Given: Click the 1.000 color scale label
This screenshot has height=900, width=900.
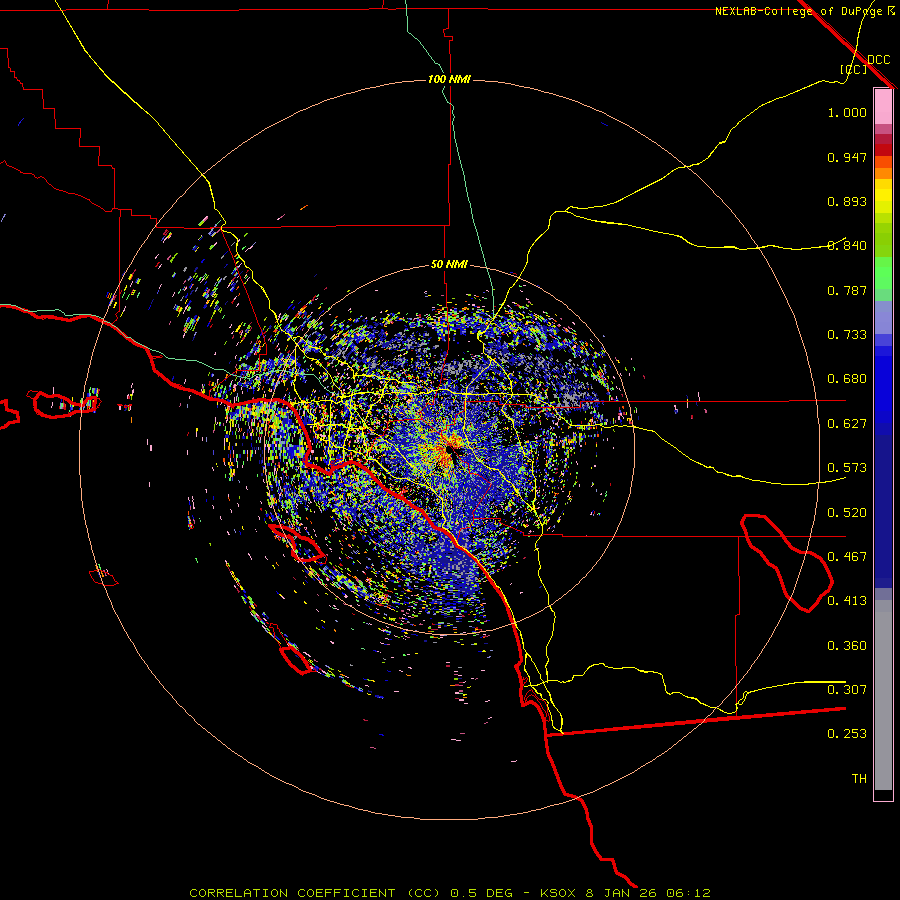Looking at the screenshot, I should [847, 112].
